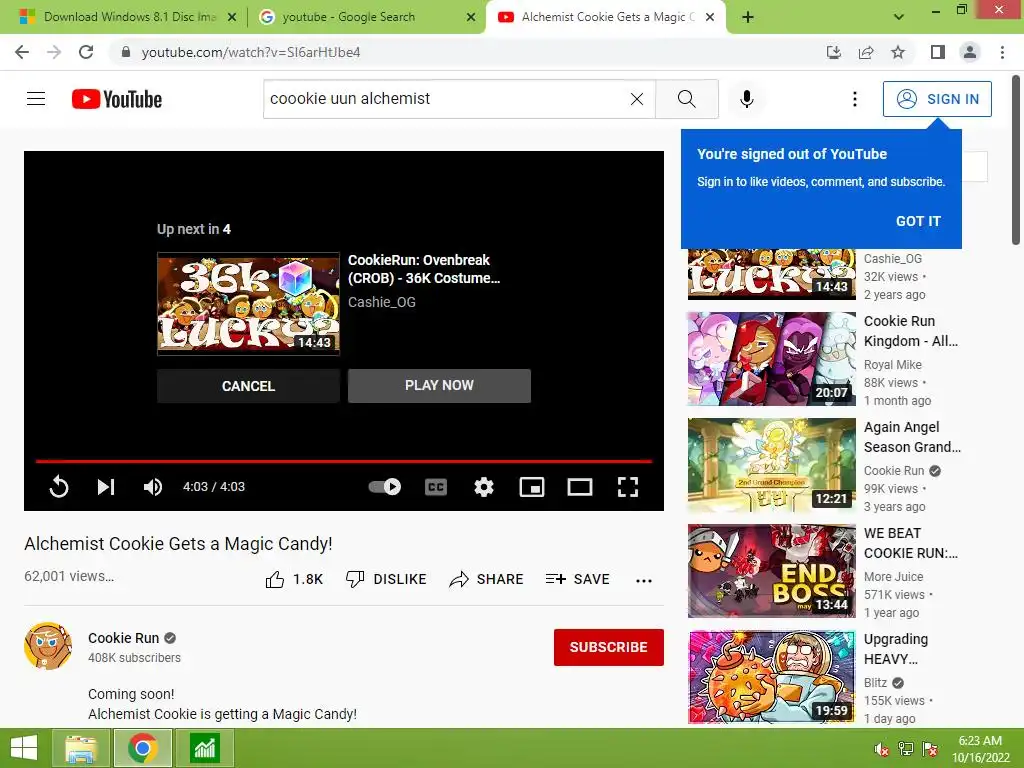Image resolution: width=1024 pixels, height=768 pixels.
Task: Close the Download Windows 8.1 tab
Action: click(x=232, y=18)
